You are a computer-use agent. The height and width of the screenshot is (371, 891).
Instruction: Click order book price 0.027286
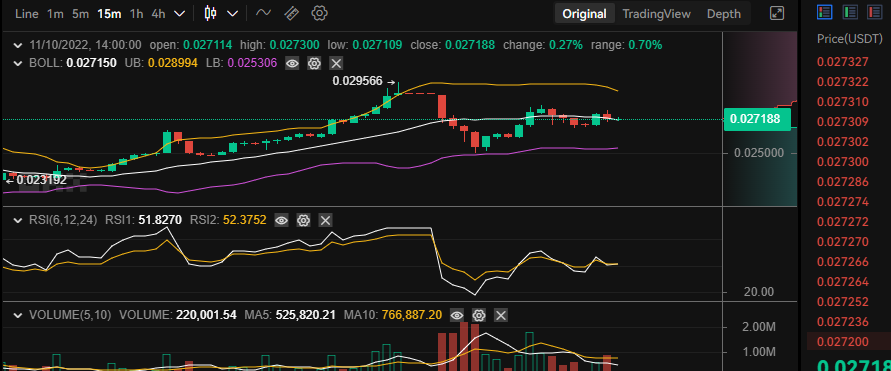pos(843,182)
